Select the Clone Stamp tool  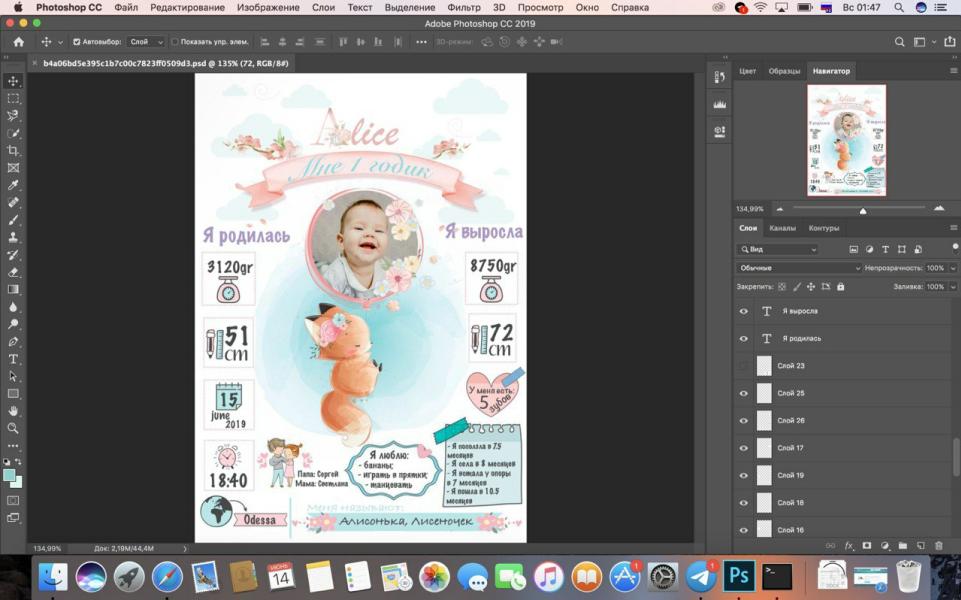tap(13, 237)
